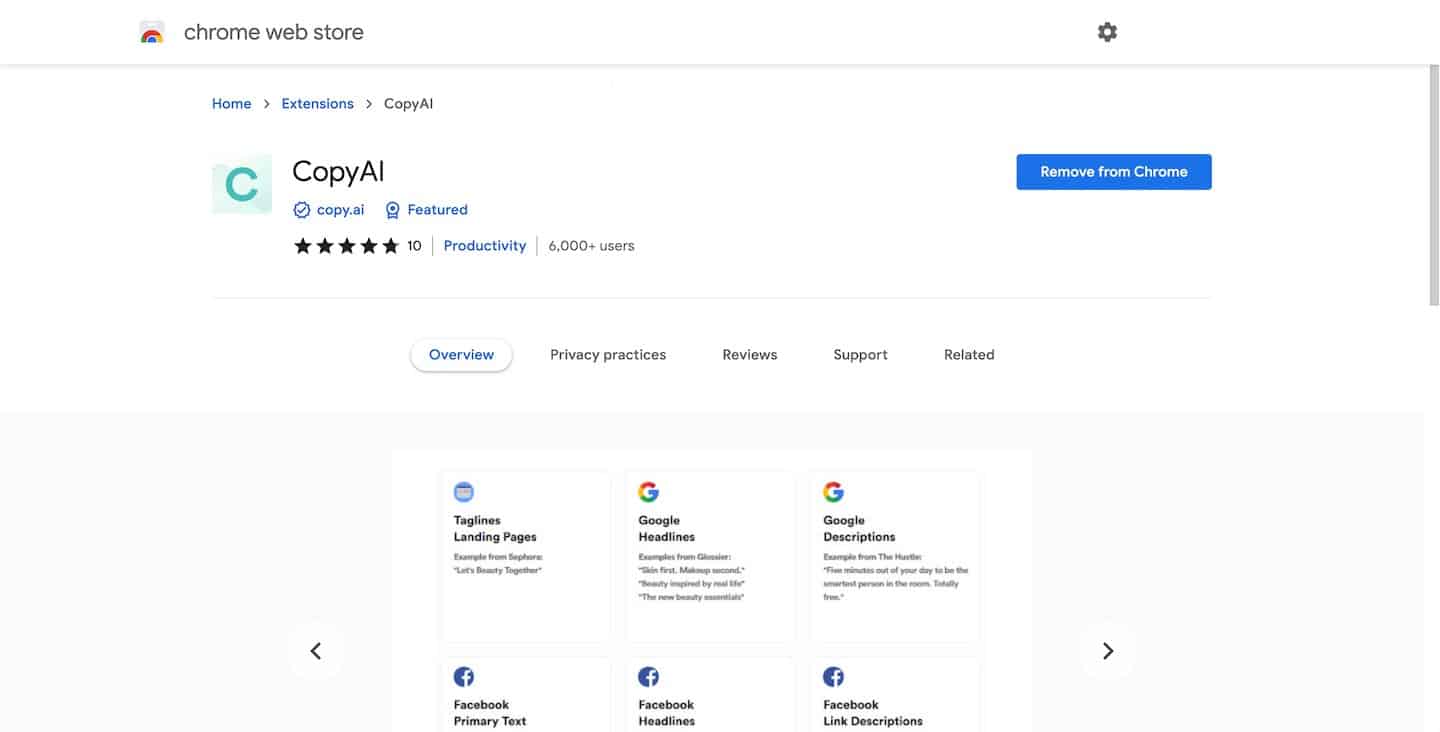
Task: Click the CopyAI extension title
Action: pos(338,172)
